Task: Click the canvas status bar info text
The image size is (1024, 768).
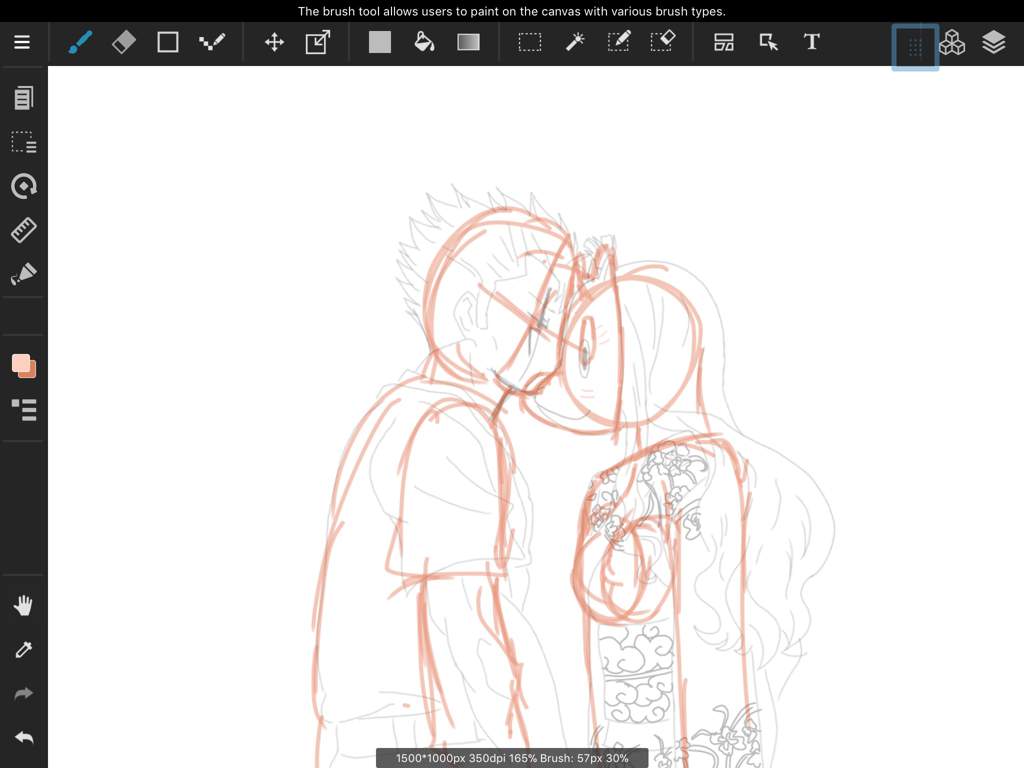Action: point(512,758)
